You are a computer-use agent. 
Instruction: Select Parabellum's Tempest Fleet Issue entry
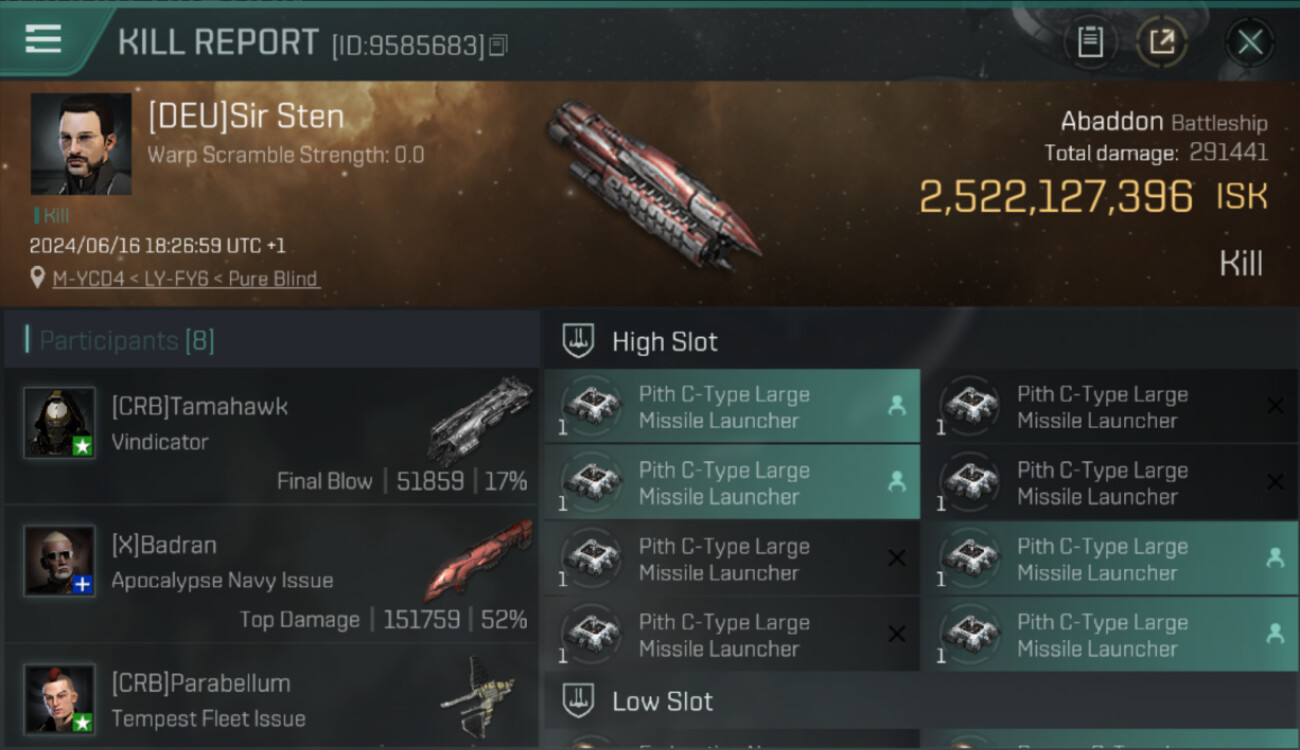point(270,700)
